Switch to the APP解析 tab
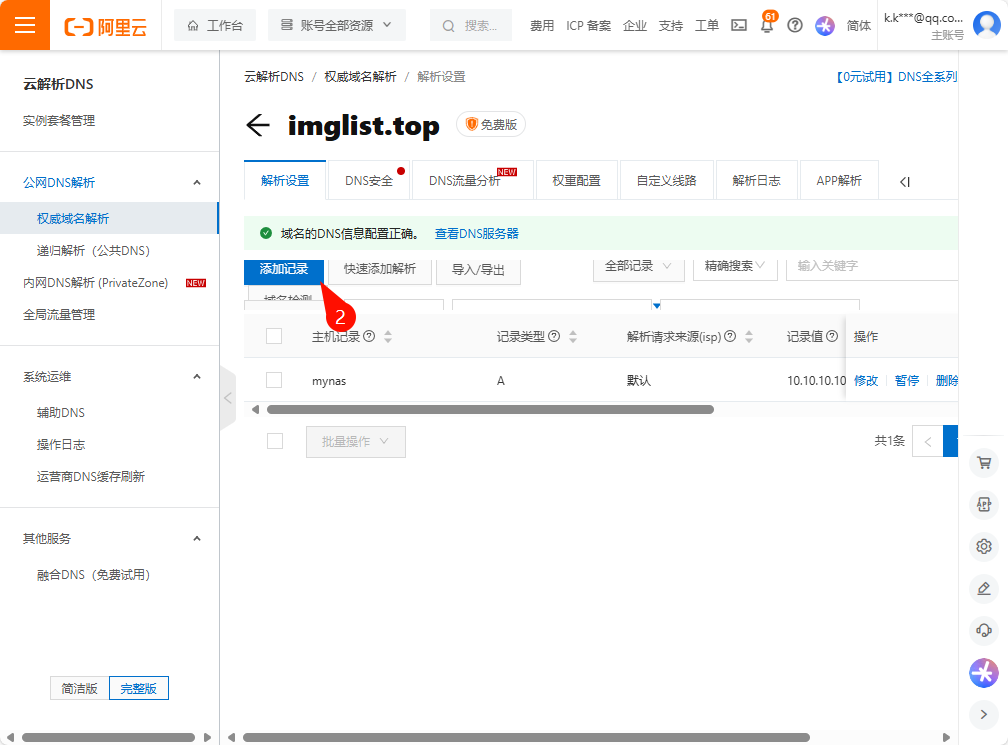Image resolution: width=1008 pixels, height=745 pixels. [x=839, y=181]
